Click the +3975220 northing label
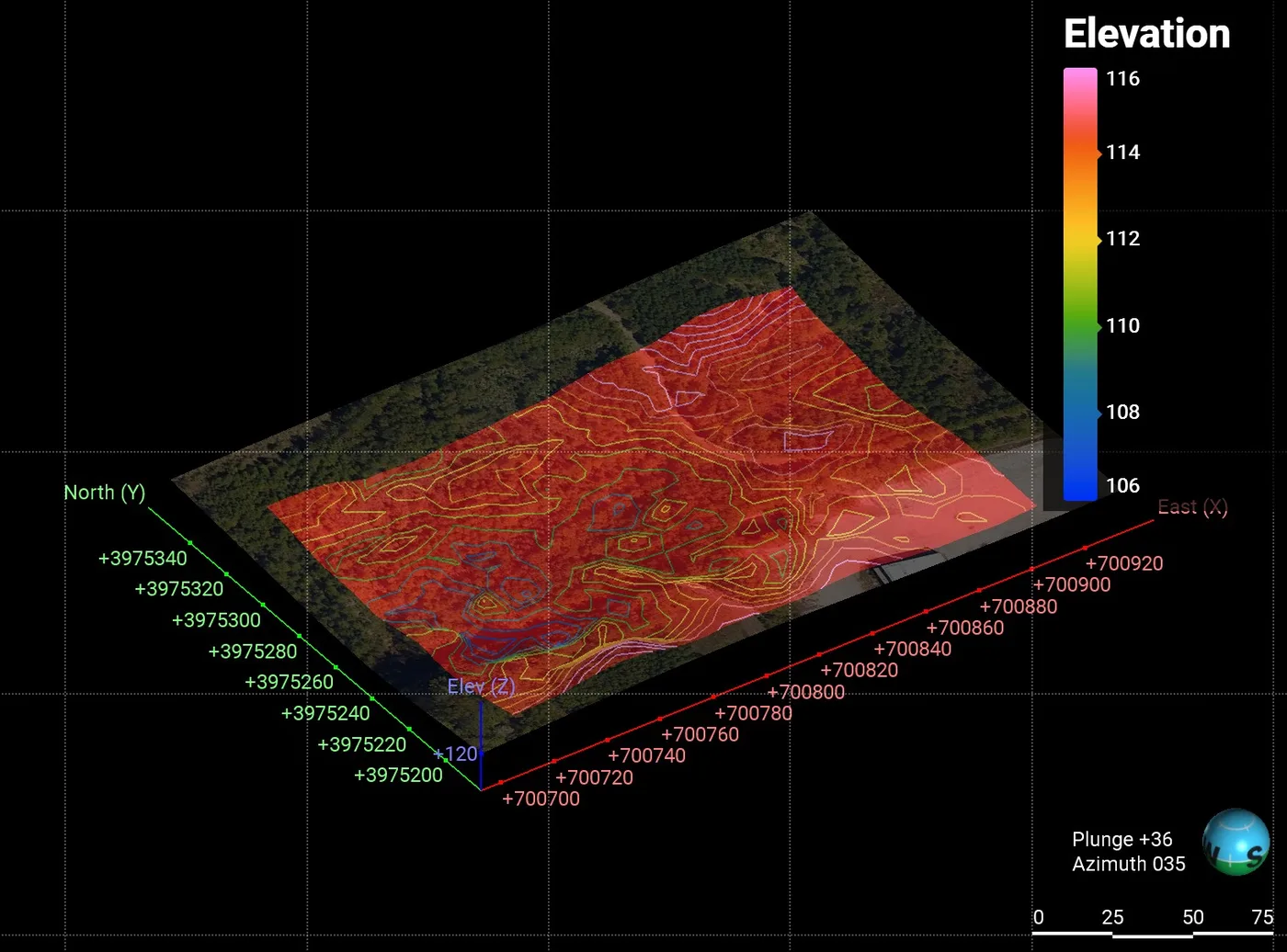The image size is (1287, 952). 361,745
